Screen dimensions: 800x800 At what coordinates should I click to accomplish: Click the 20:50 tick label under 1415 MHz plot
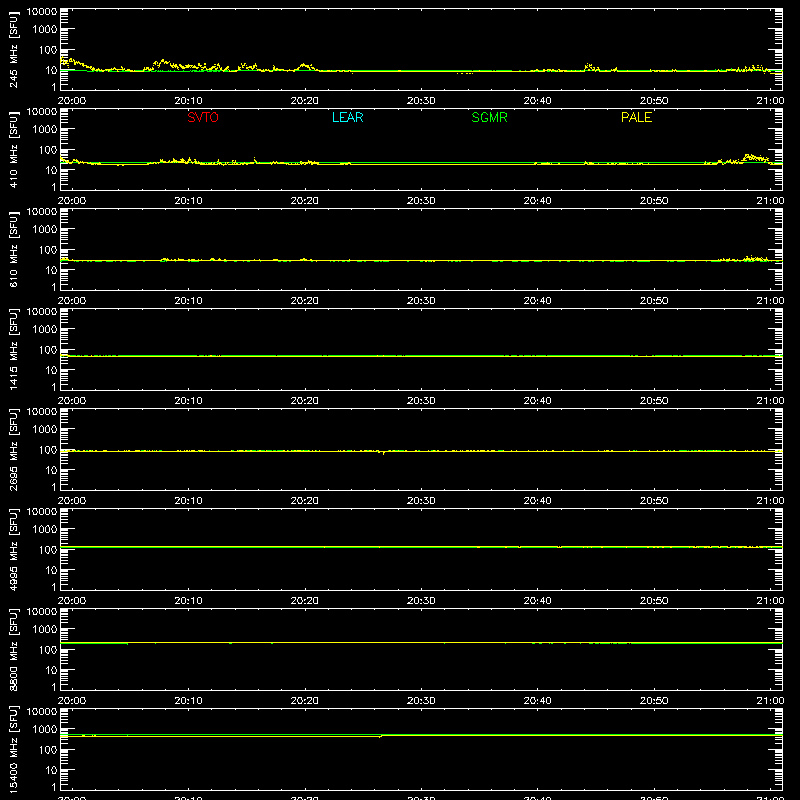point(654,401)
